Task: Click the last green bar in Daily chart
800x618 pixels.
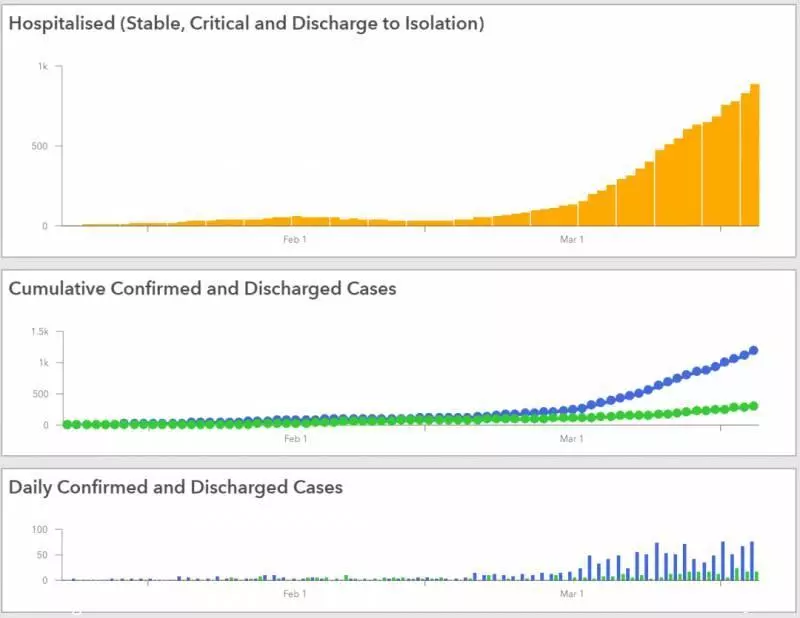Action: 757,576
